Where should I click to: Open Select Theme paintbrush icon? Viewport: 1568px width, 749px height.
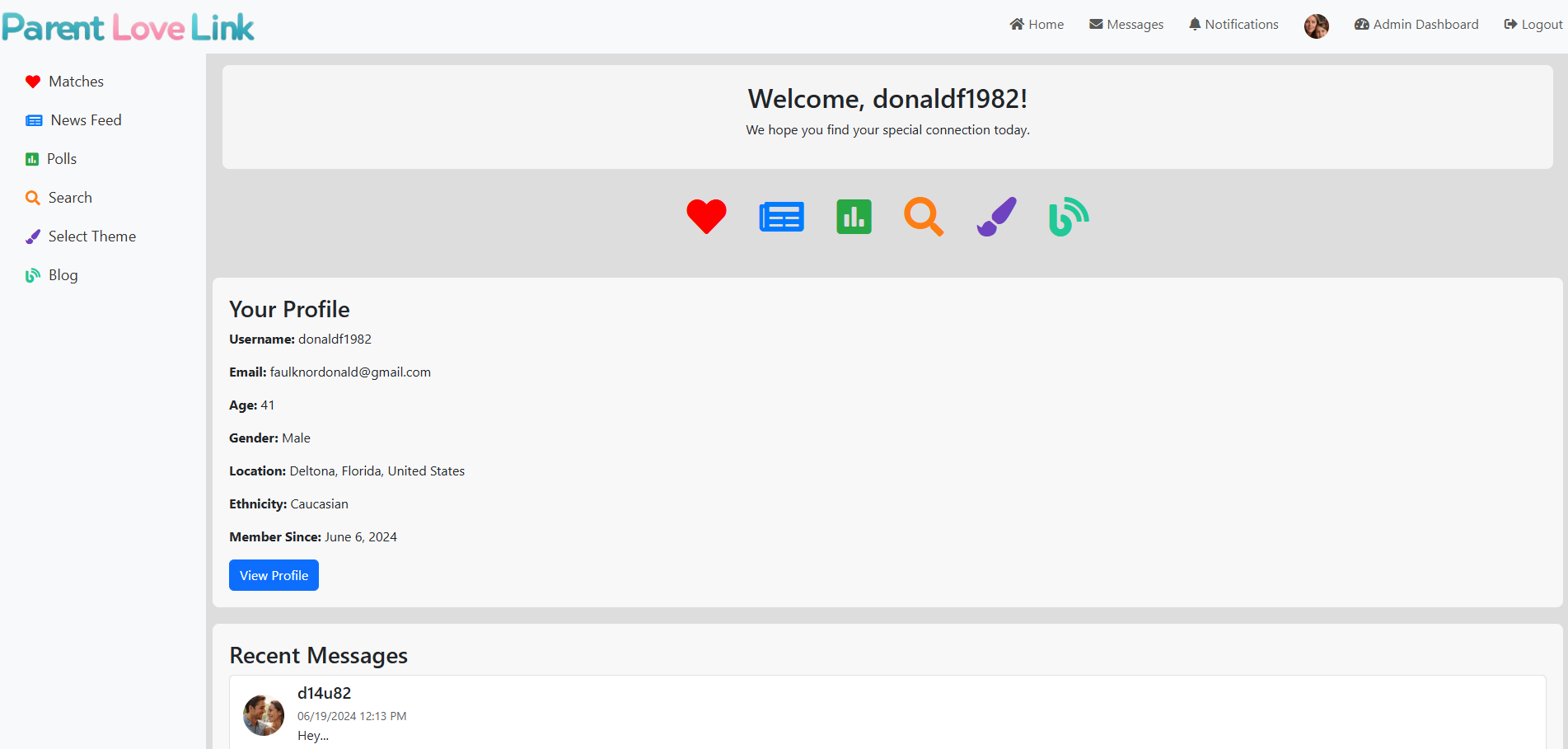click(x=33, y=236)
